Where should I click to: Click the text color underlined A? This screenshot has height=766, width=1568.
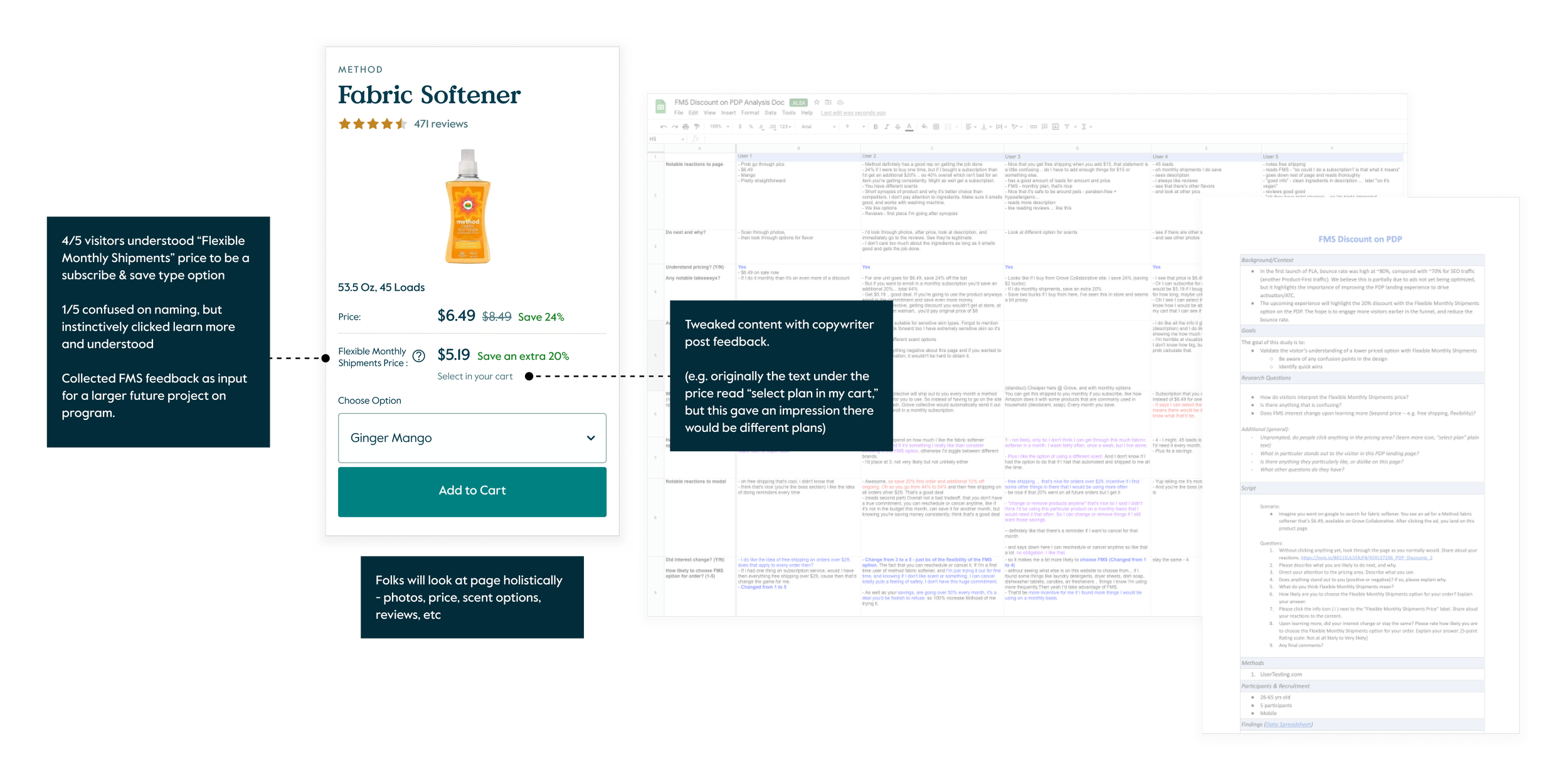(909, 127)
